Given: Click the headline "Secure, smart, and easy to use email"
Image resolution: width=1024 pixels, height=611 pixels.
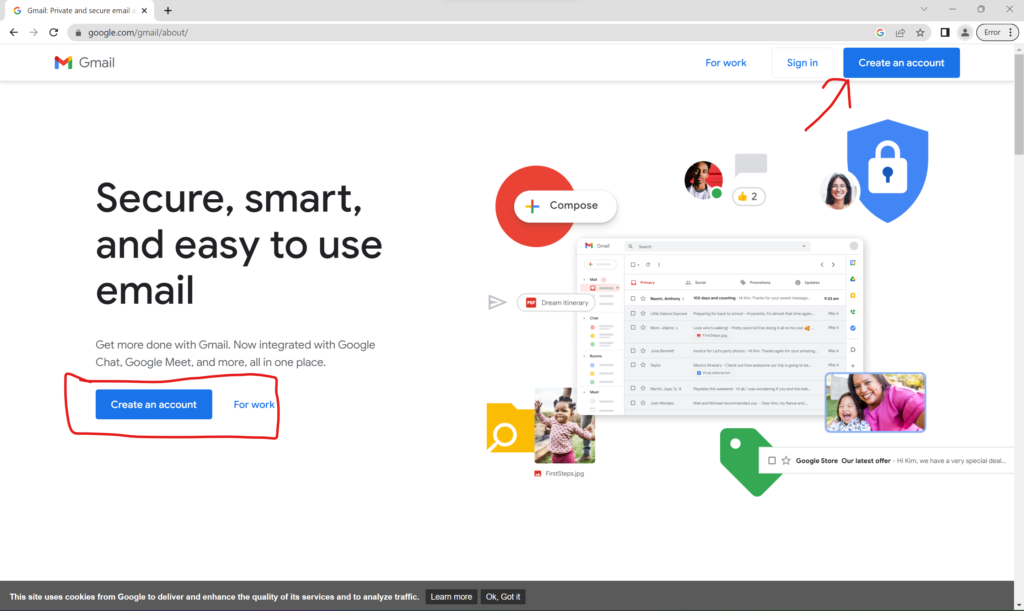Looking at the screenshot, I should pyautogui.click(x=239, y=244).
